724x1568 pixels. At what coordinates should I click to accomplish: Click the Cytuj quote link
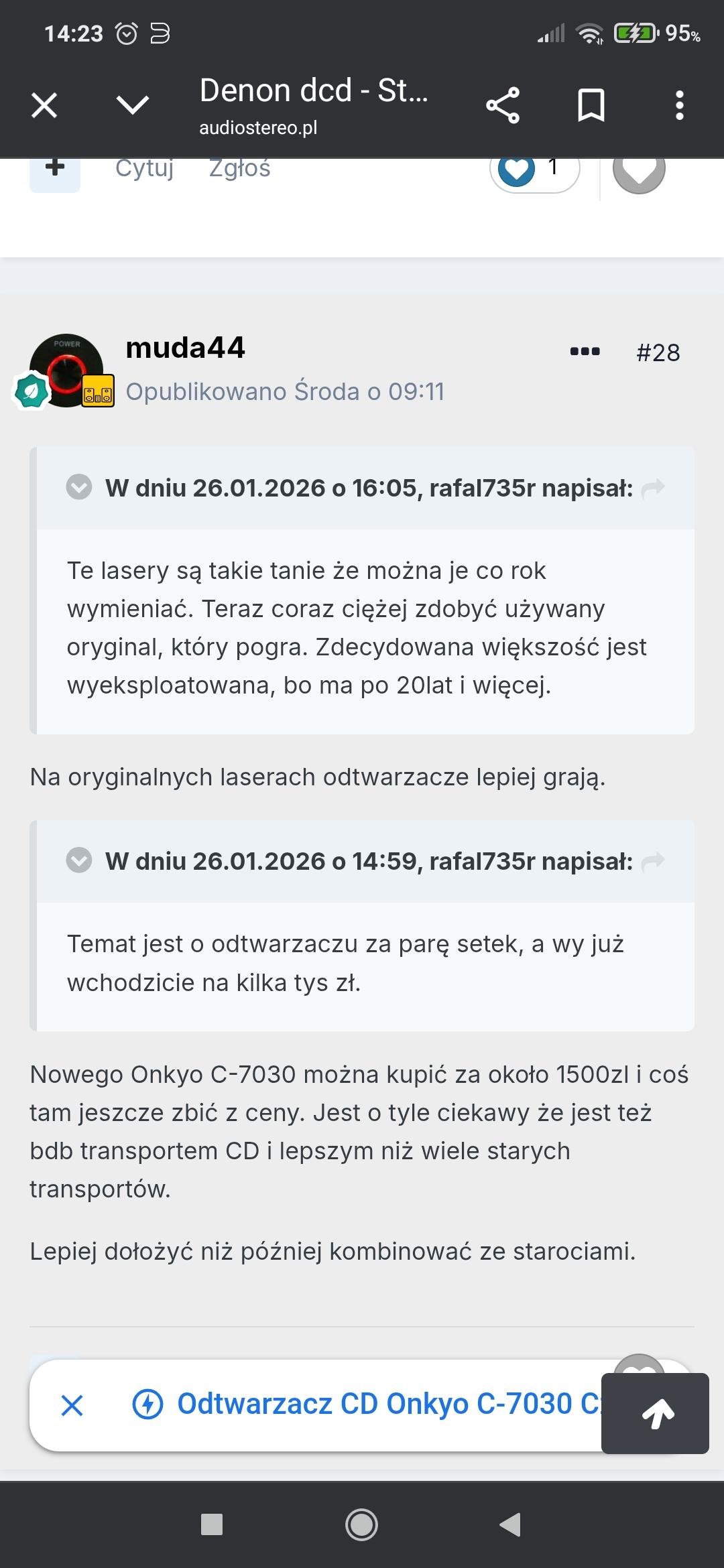point(144,169)
